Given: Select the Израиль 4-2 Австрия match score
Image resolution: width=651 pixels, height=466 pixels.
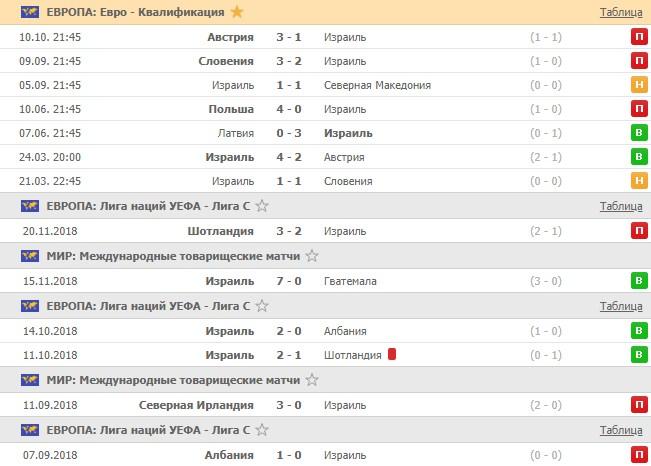Looking at the screenshot, I should (x=291, y=157).
